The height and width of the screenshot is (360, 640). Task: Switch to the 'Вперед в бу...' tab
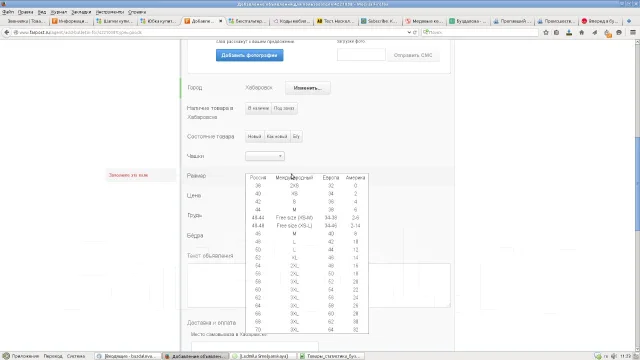(600, 21)
